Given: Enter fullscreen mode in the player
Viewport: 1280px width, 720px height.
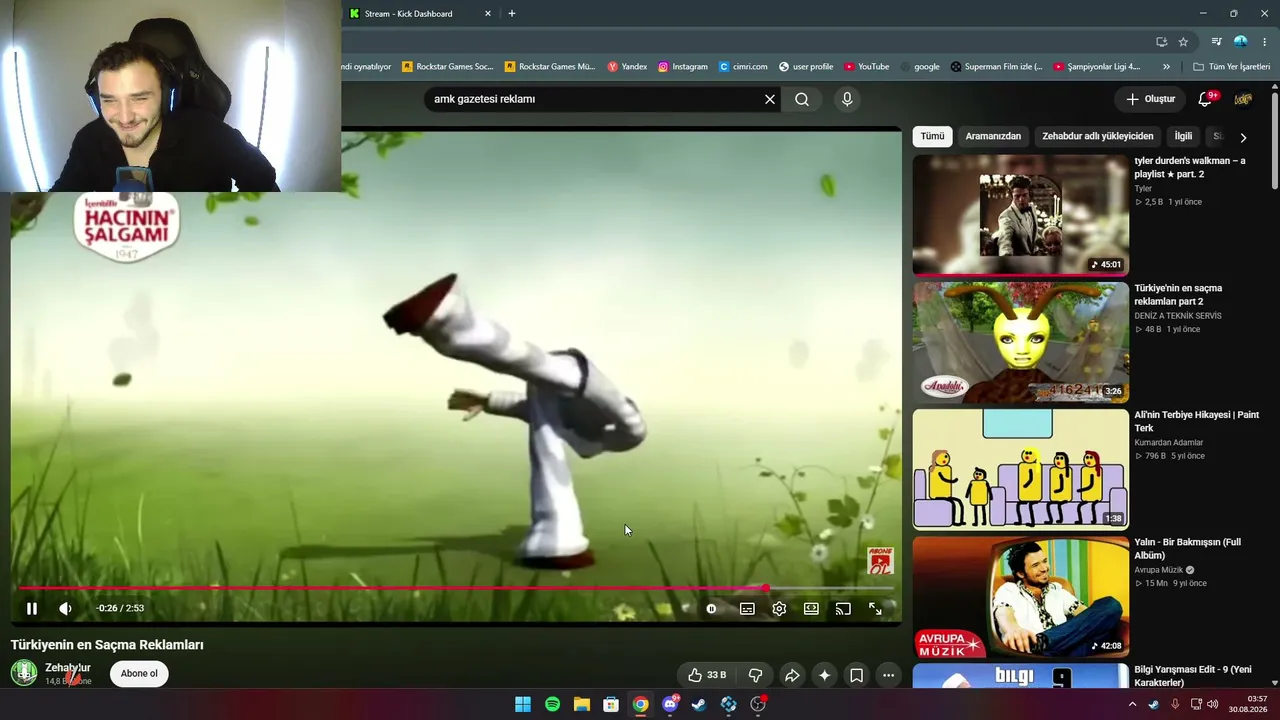Looking at the screenshot, I should 875,608.
